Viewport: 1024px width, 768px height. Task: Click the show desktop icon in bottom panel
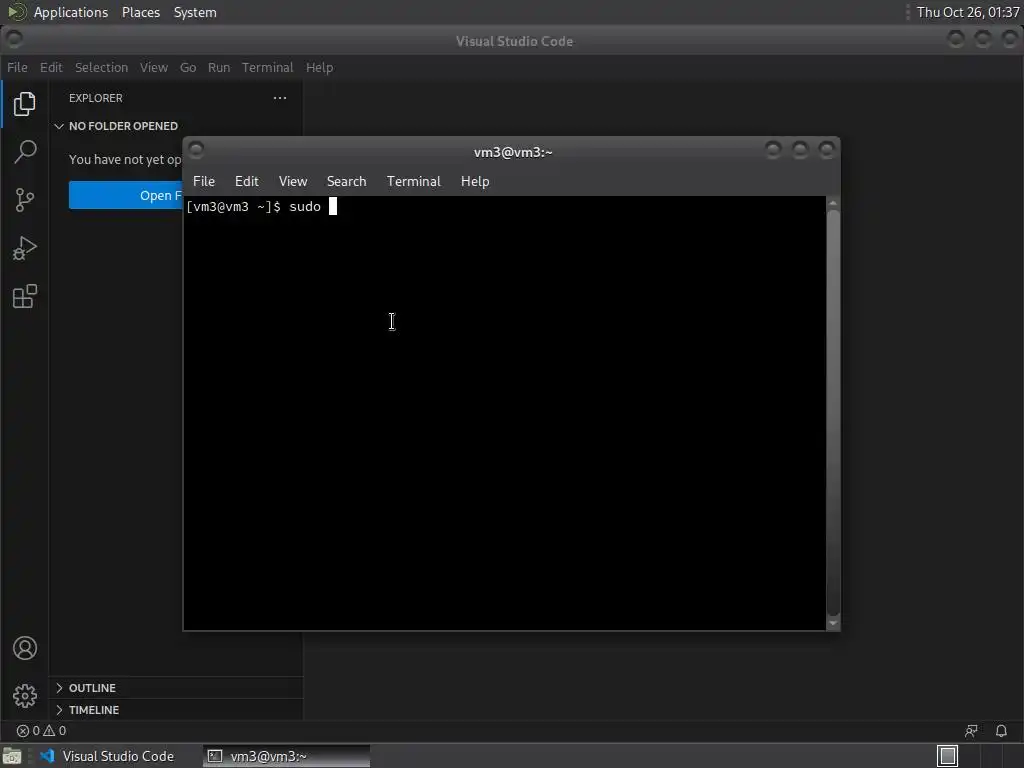click(x=12, y=756)
